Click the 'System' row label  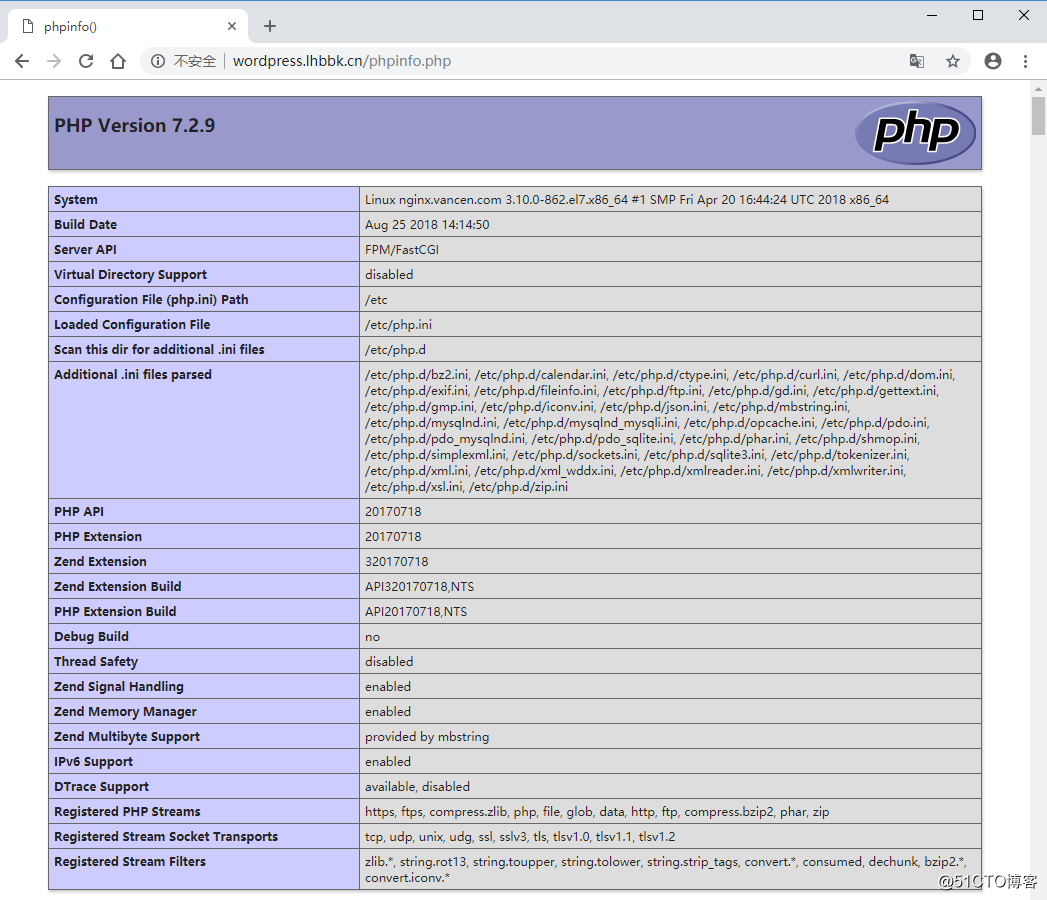point(75,200)
